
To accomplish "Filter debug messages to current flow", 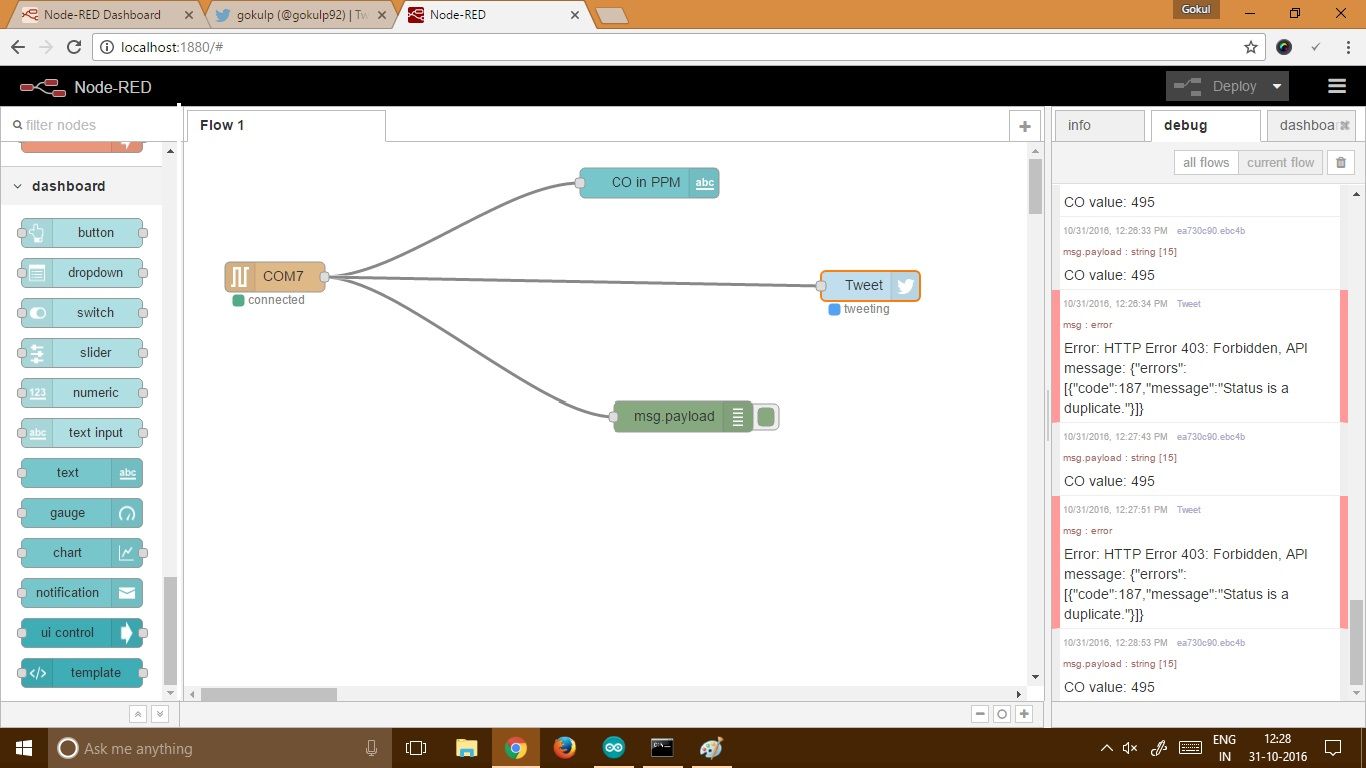I will point(1280,162).
